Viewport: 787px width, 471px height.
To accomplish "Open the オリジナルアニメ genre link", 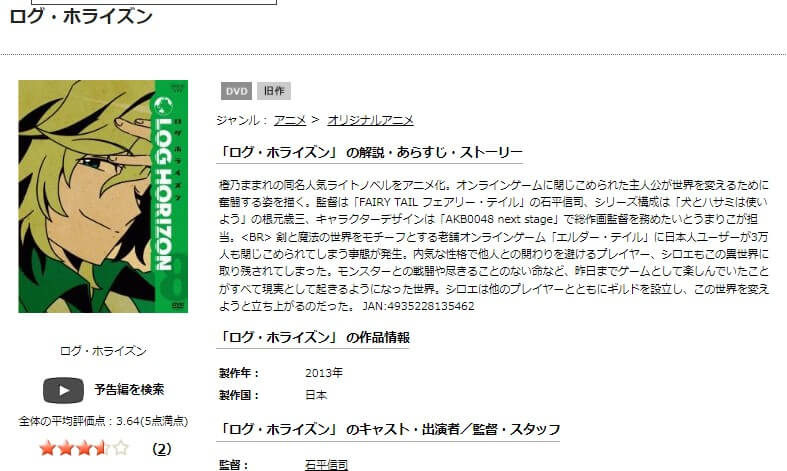I will [370, 121].
